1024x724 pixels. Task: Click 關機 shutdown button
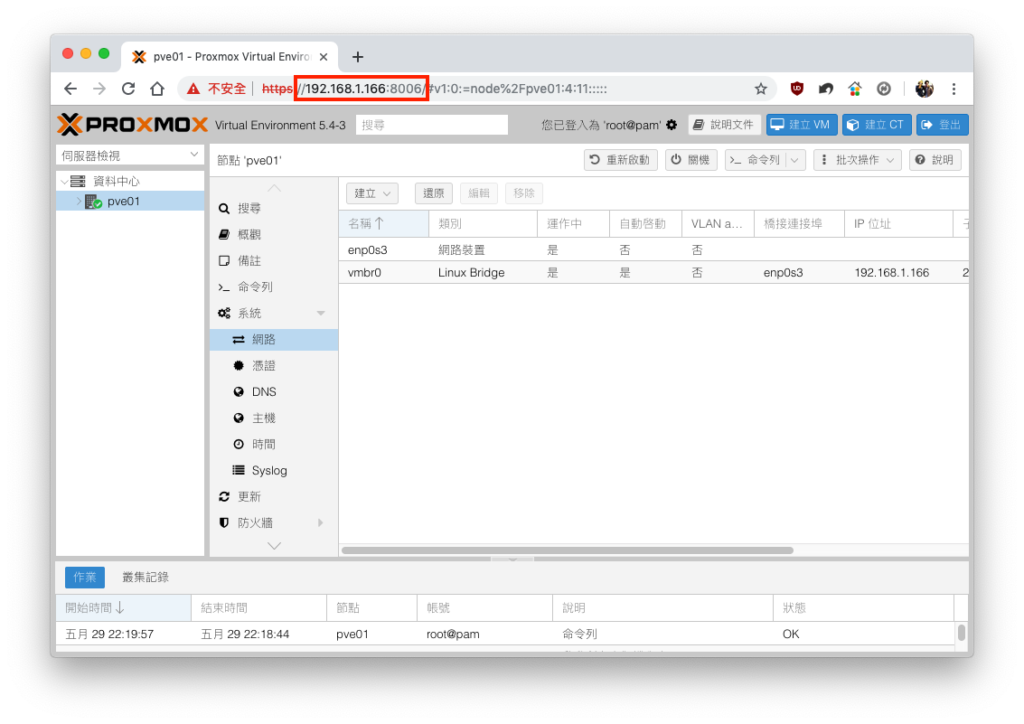691,160
